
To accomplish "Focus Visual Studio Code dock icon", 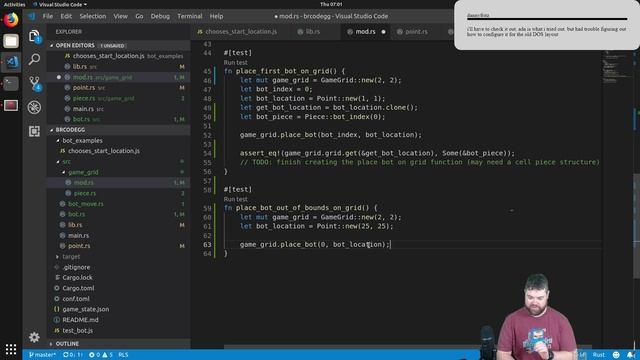I will tap(11, 62).
